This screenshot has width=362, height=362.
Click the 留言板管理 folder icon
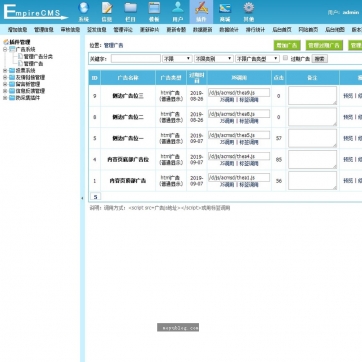point(12,84)
